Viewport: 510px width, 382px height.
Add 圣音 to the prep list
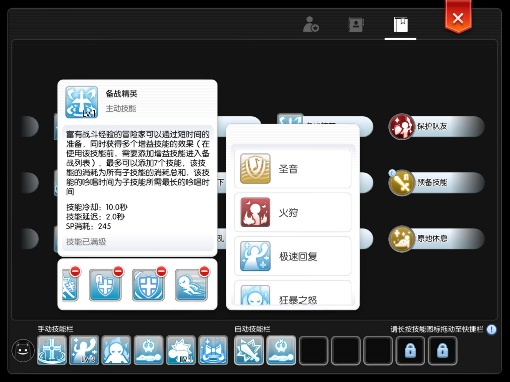click(293, 169)
